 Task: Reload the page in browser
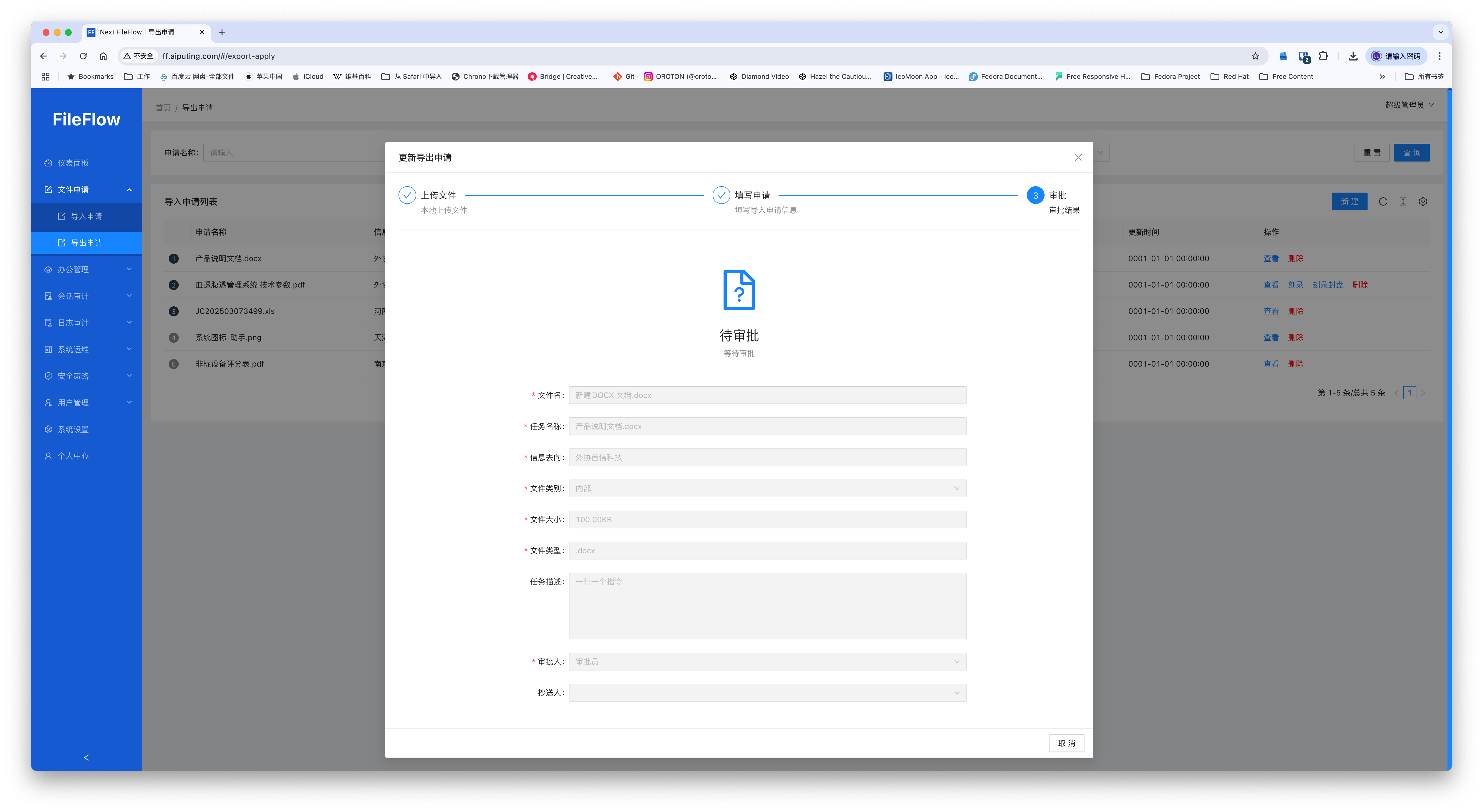83,56
